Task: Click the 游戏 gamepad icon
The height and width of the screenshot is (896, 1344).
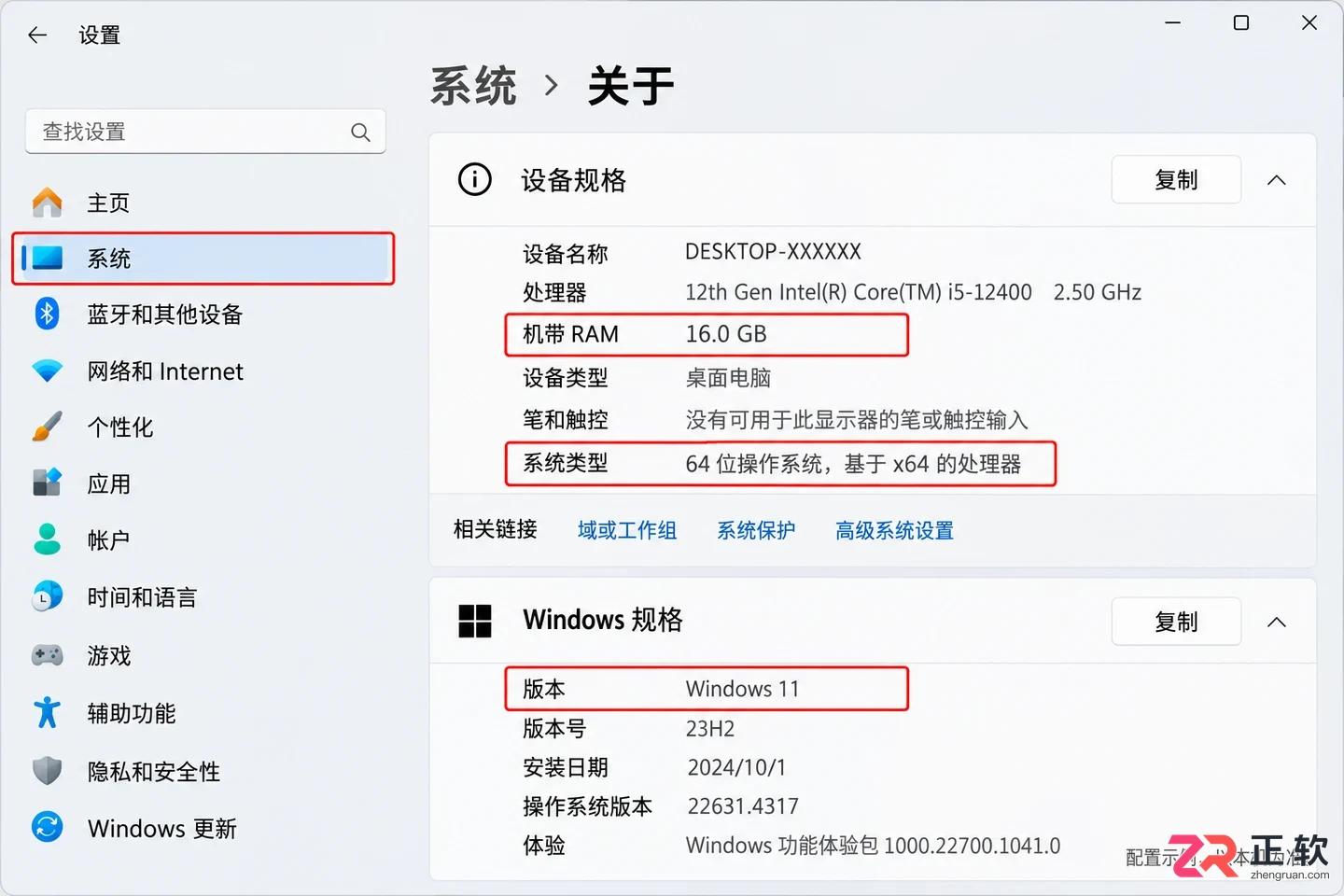Action: pyautogui.click(x=47, y=655)
